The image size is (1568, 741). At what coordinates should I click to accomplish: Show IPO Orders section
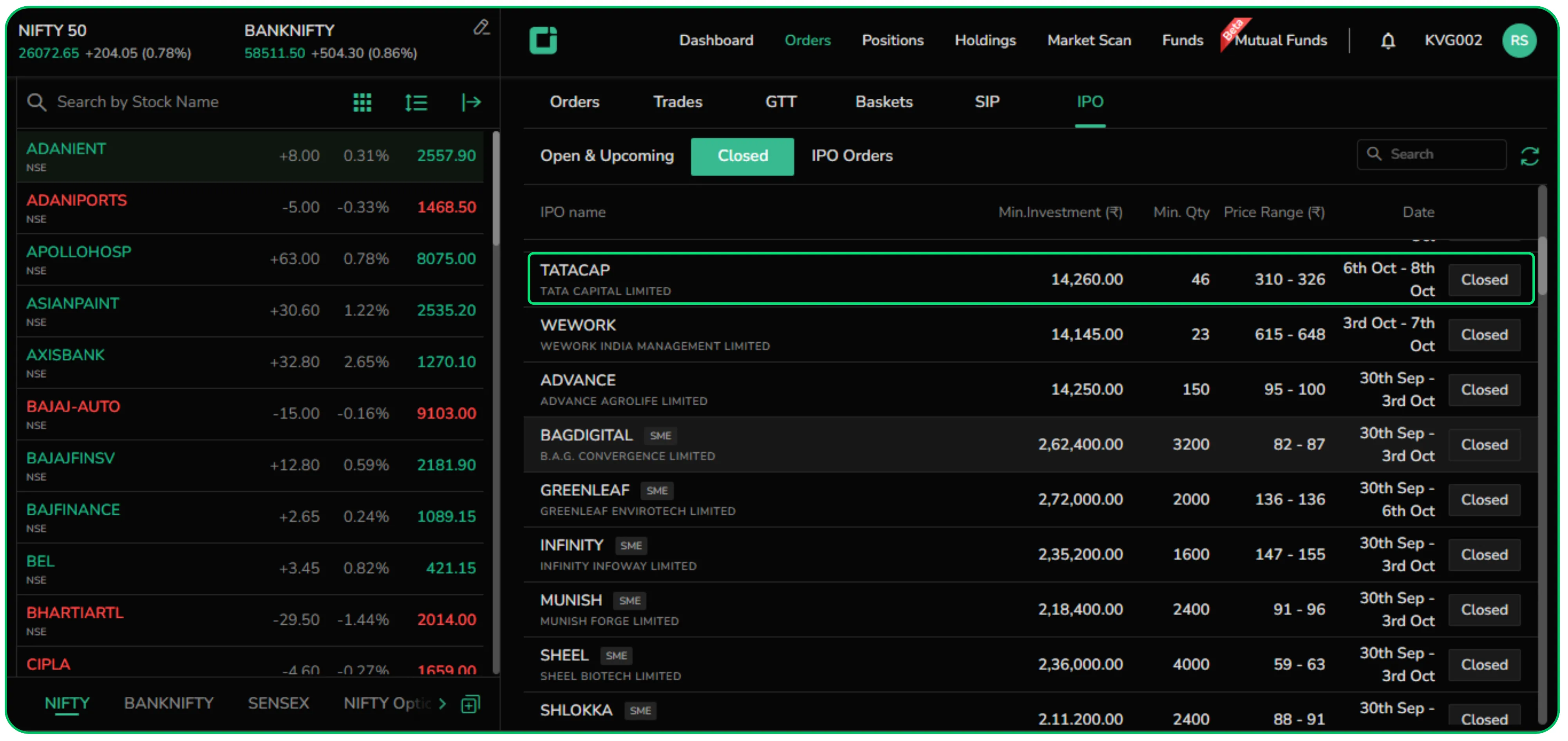point(851,156)
